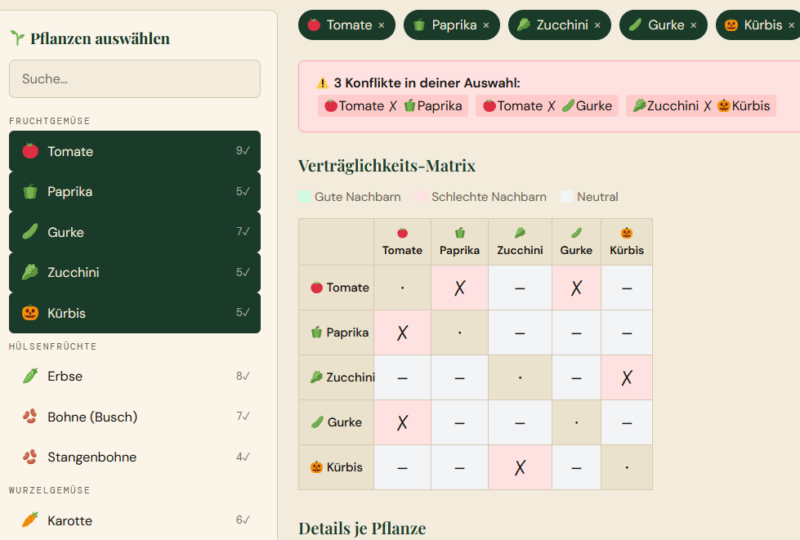Select Bohne (Busch) in the list

tap(135, 416)
